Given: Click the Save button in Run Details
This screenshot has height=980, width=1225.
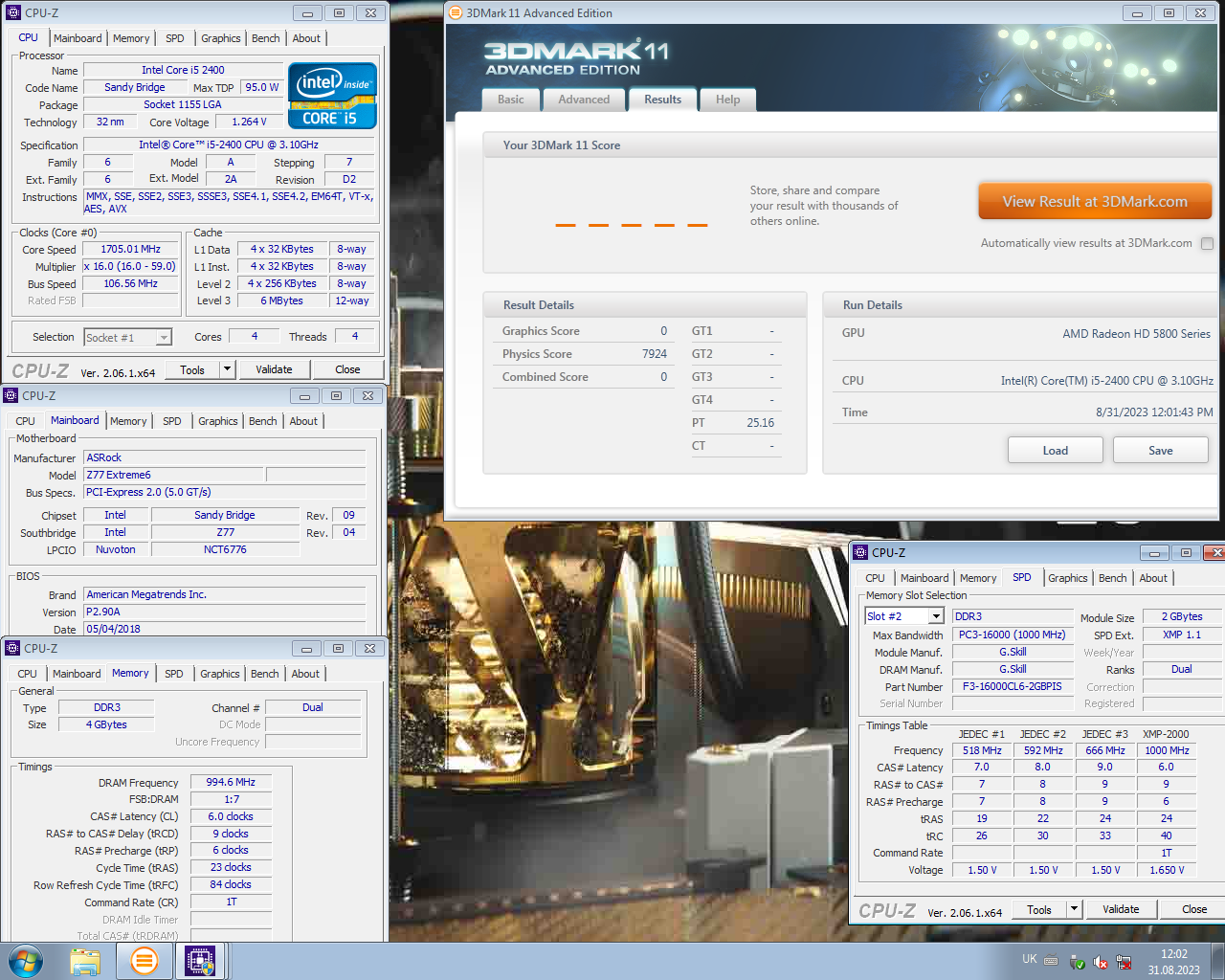Looking at the screenshot, I should [x=1161, y=451].
